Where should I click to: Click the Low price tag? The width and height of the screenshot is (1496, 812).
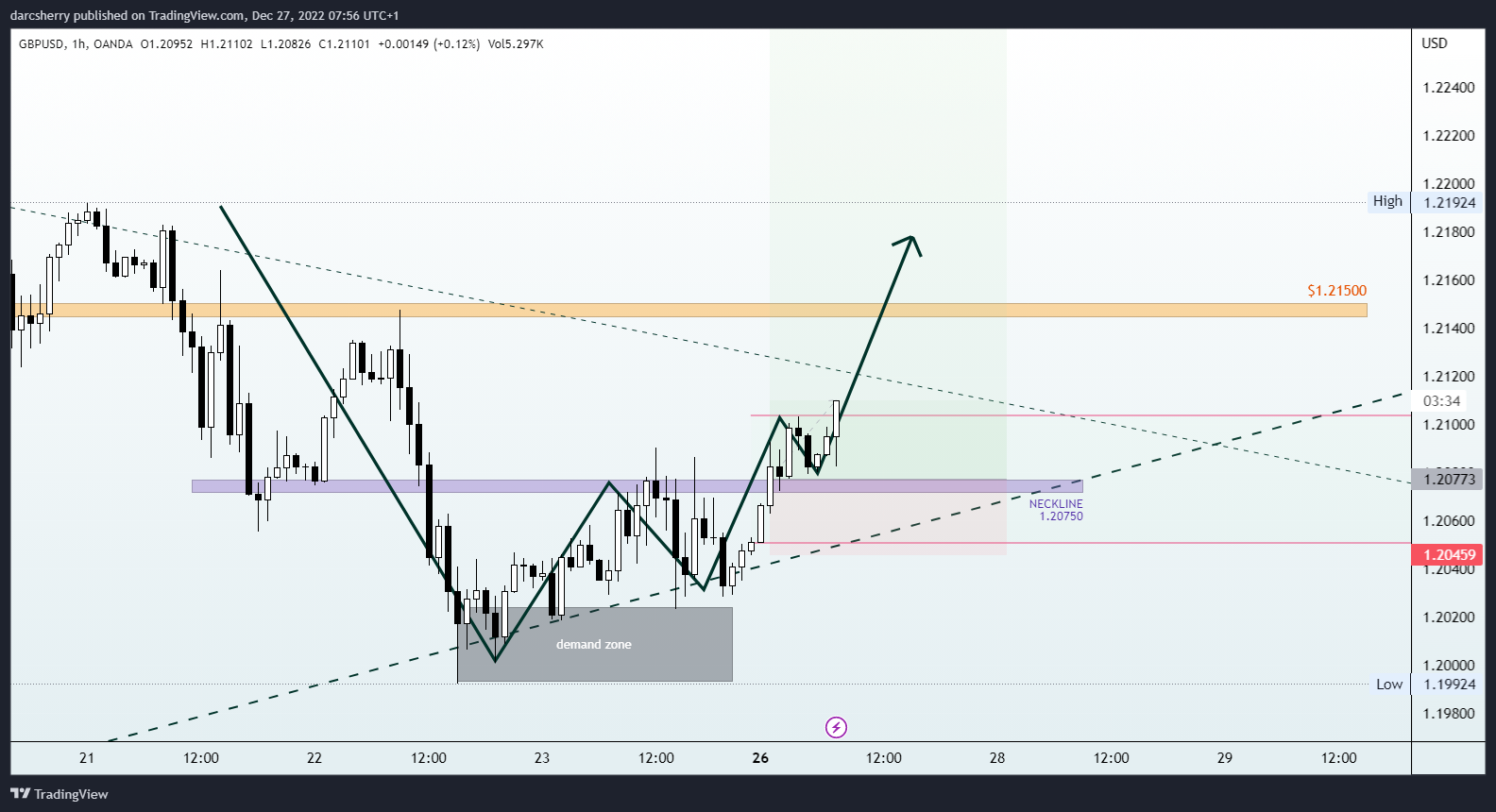tap(1388, 685)
